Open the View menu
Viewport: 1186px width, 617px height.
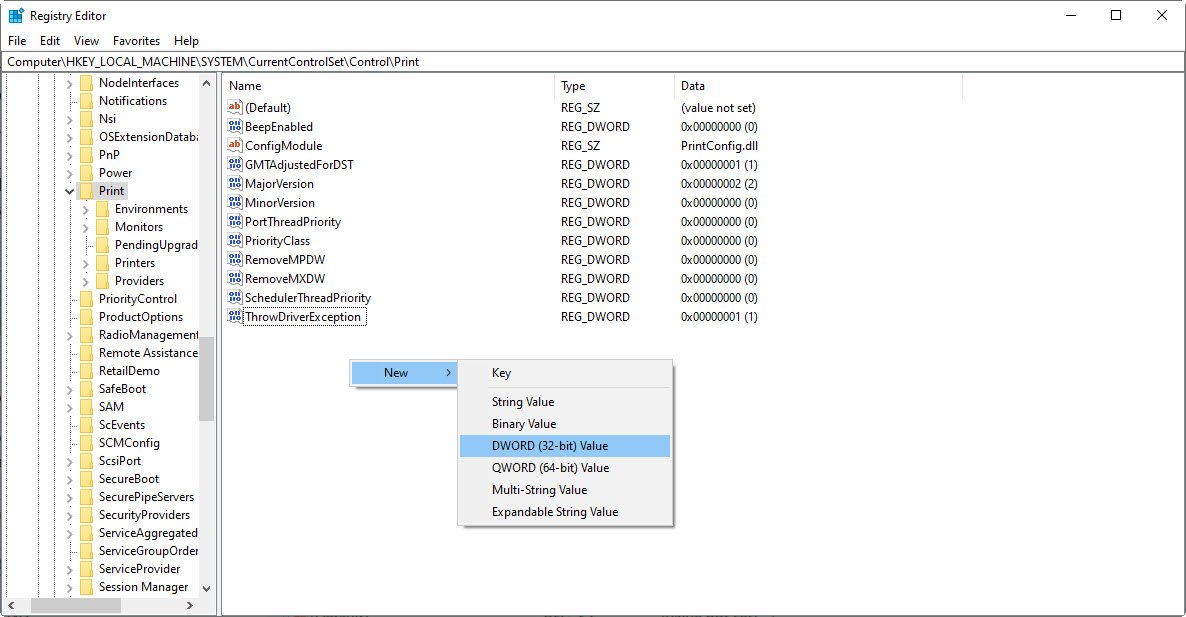tap(86, 41)
